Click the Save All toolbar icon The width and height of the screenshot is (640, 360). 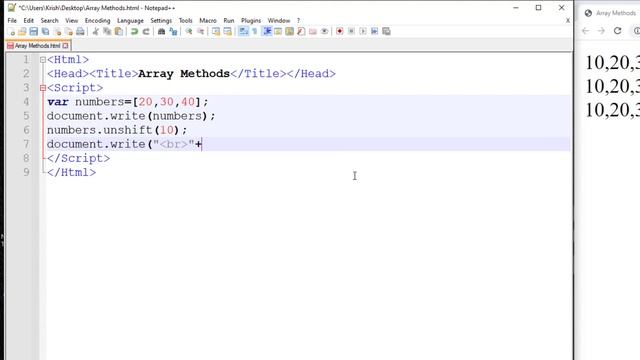click(45, 31)
